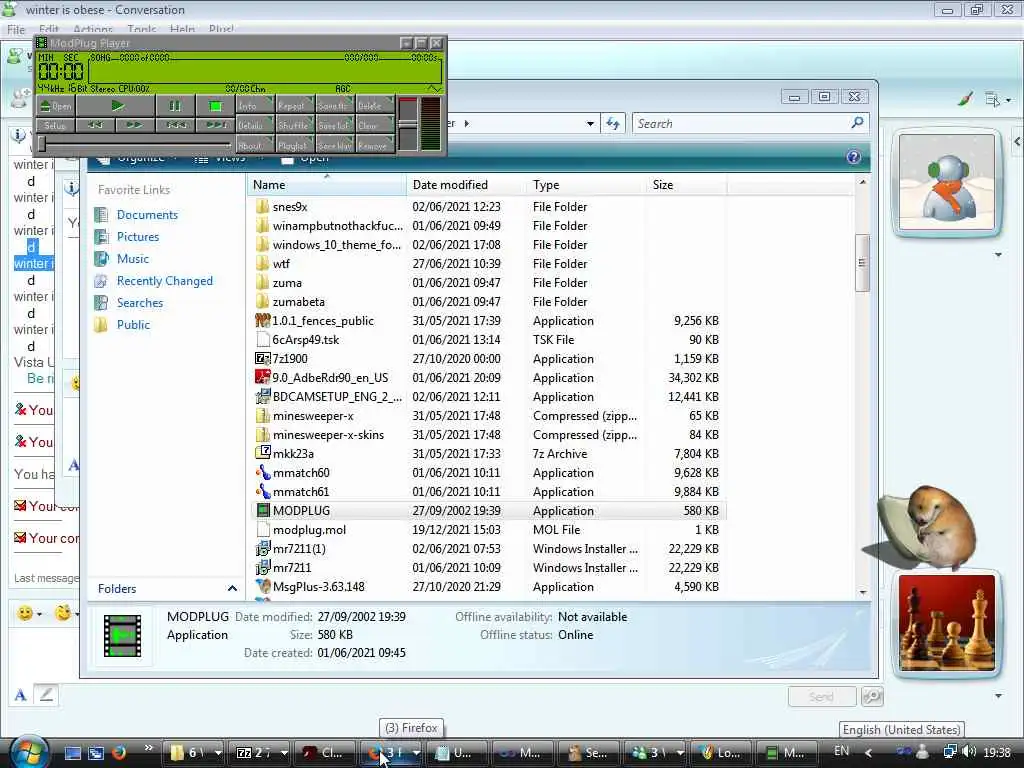Image resolution: width=1024 pixels, height=768 pixels.
Task: Open the Explorer address bar history dropdown
Action: tap(590, 123)
